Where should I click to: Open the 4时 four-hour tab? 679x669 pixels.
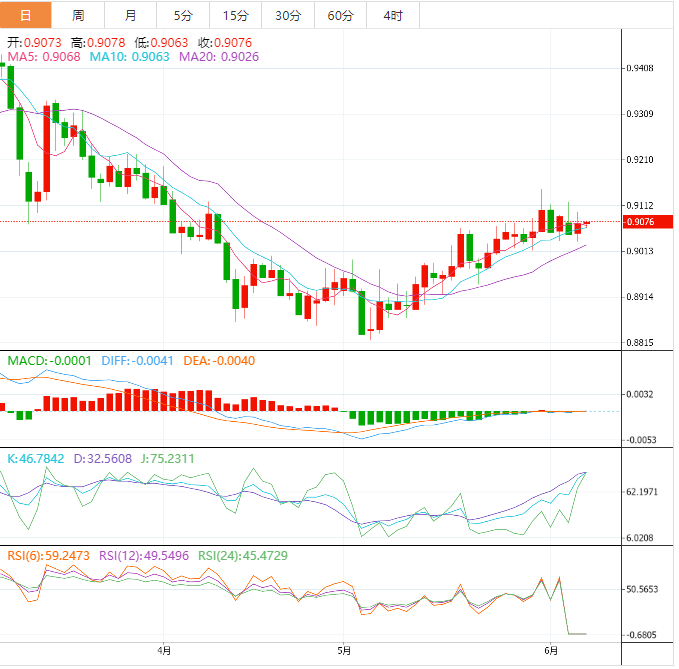click(x=393, y=15)
